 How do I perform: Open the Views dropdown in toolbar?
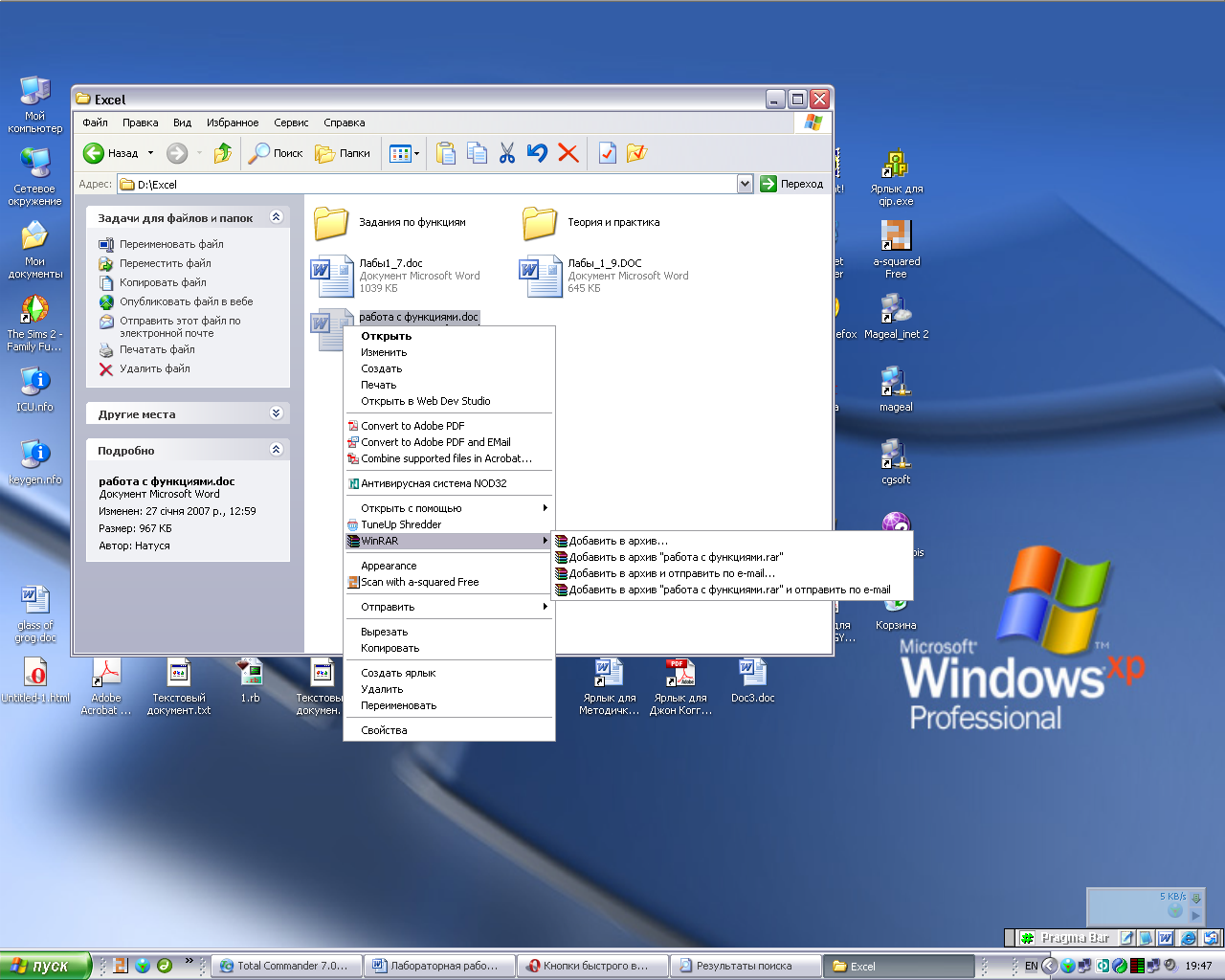coord(404,153)
